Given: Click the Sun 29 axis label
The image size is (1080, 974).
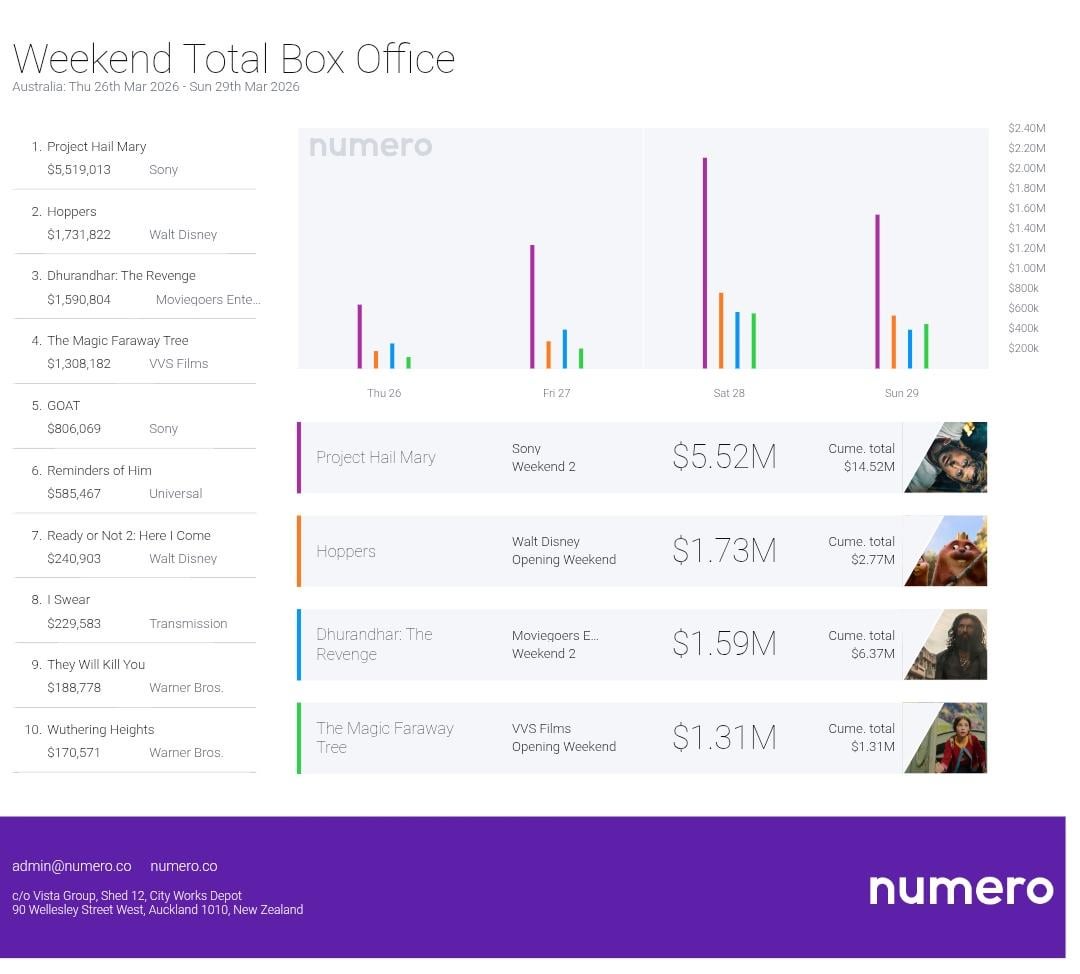Looking at the screenshot, I should pyautogui.click(x=901, y=393).
